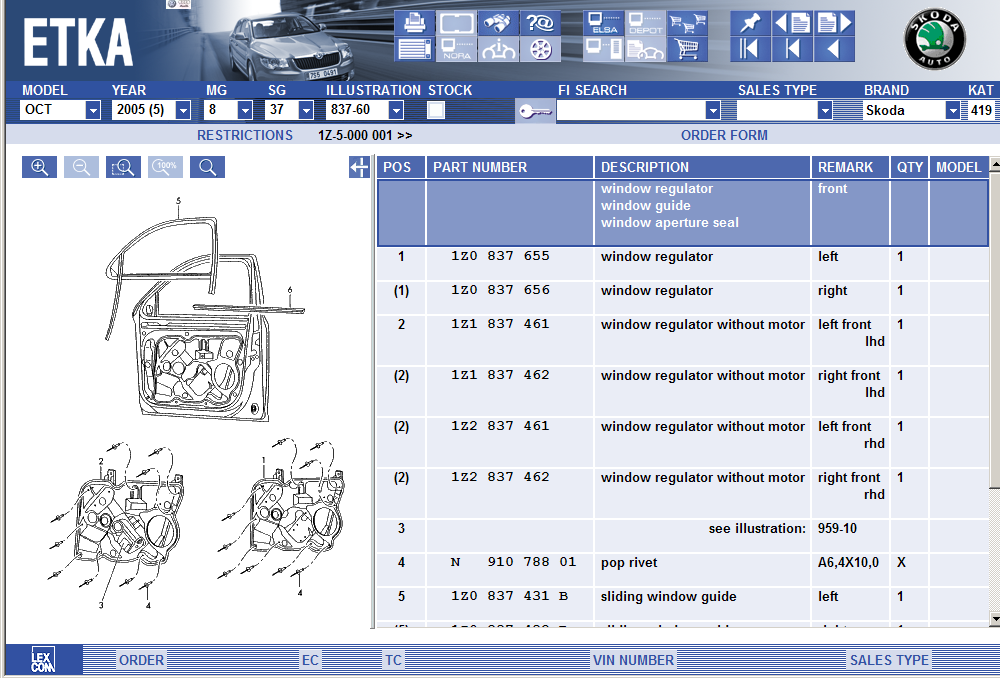Click the parts list scrollbar thumb
Image resolution: width=1000 pixels, height=678 pixels.
coord(994,330)
